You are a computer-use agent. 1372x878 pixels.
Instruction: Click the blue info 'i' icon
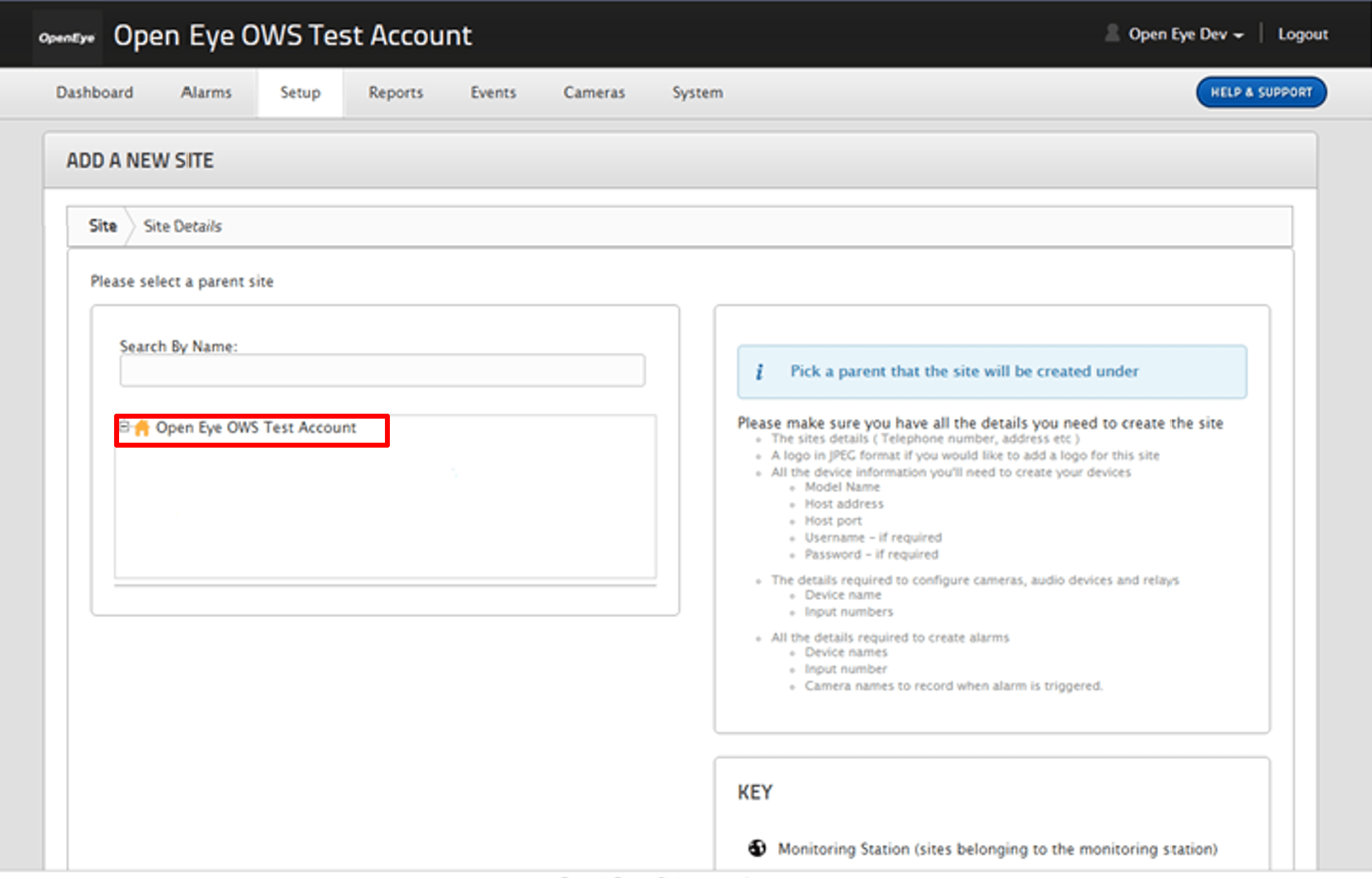tap(759, 372)
